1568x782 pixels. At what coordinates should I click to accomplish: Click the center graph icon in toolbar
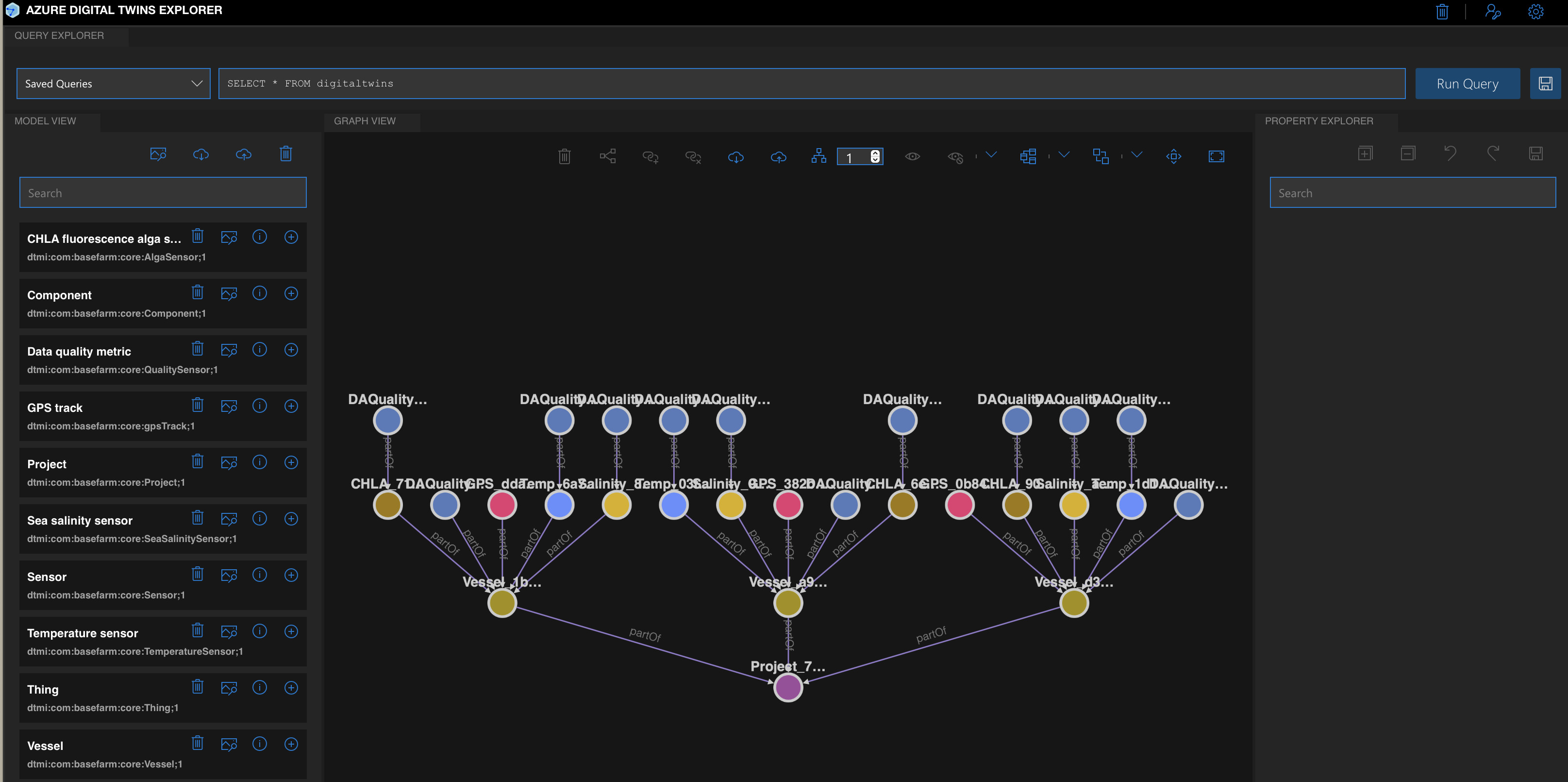click(x=1173, y=157)
